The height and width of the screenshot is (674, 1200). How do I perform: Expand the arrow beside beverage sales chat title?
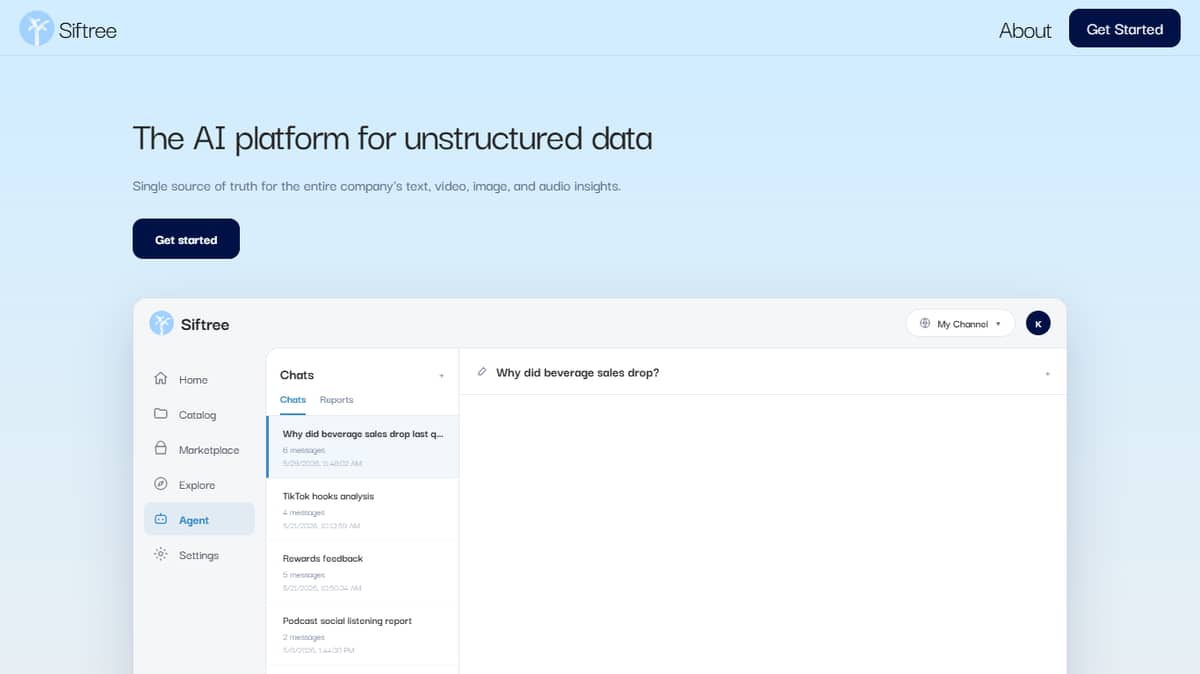[x=1047, y=373]
